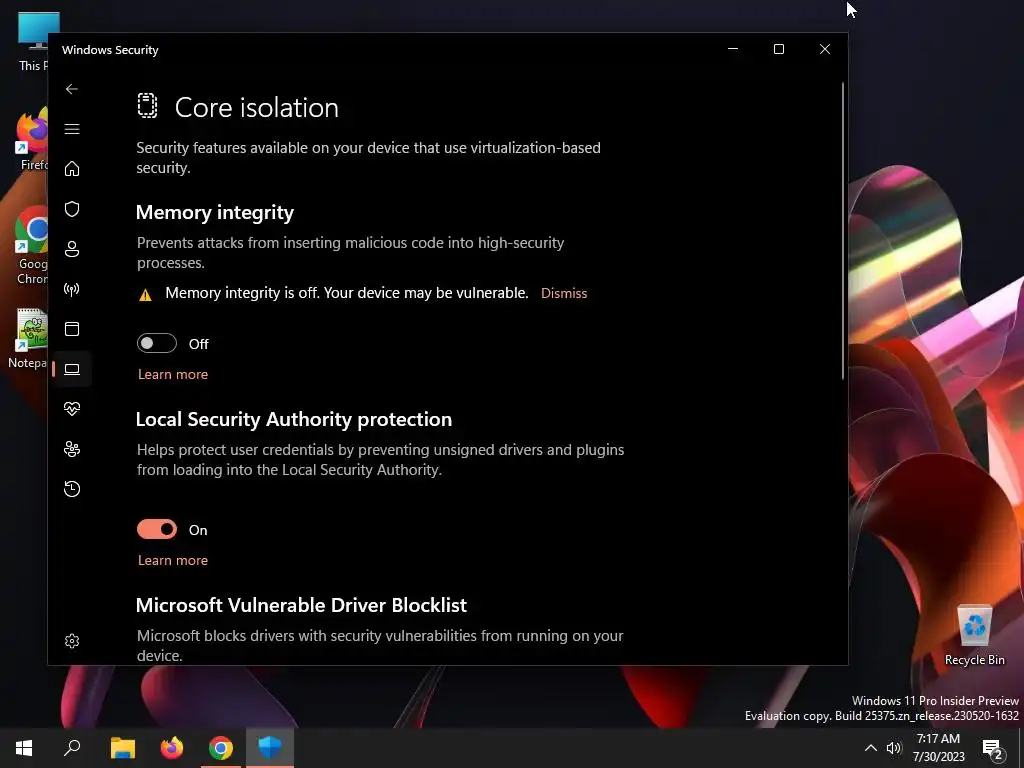This screenshot has height=768, width=1024.
Task: Open taskbar Search magnifier
Action: 72,748
